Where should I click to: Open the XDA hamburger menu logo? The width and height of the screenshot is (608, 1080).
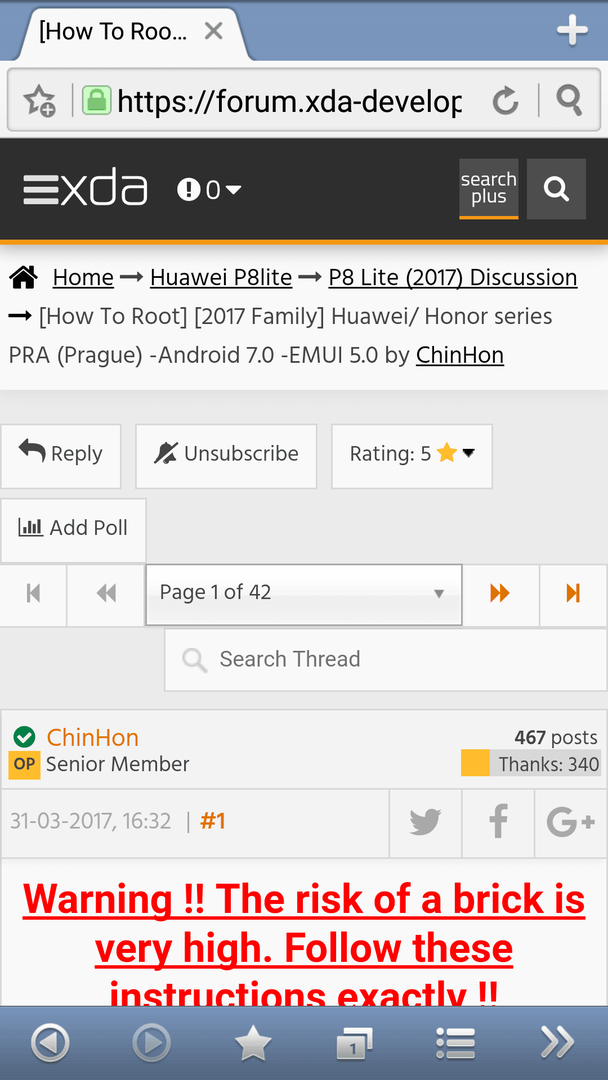[85, 189]
